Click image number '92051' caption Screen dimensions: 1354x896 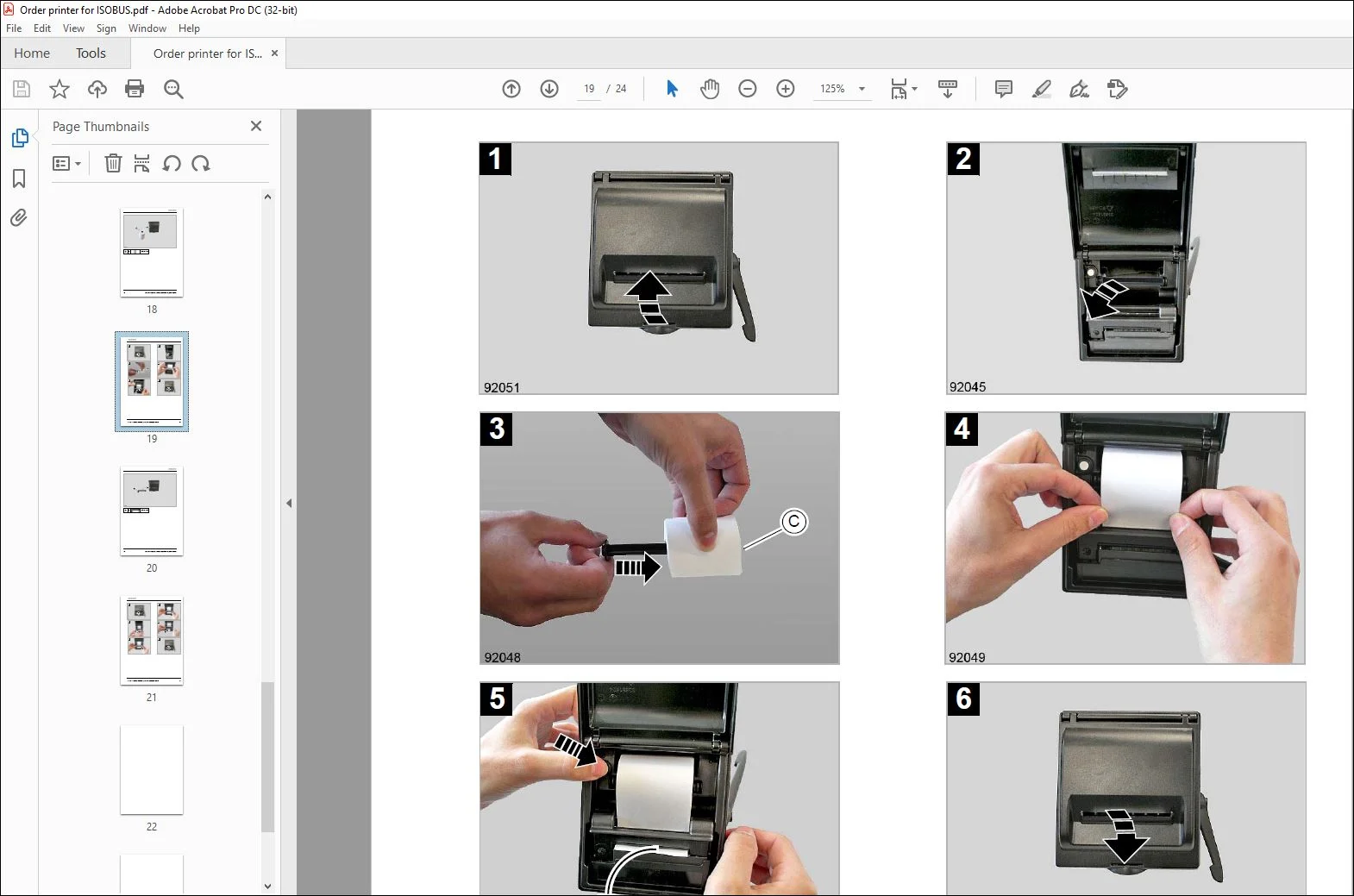pos(502,387)
